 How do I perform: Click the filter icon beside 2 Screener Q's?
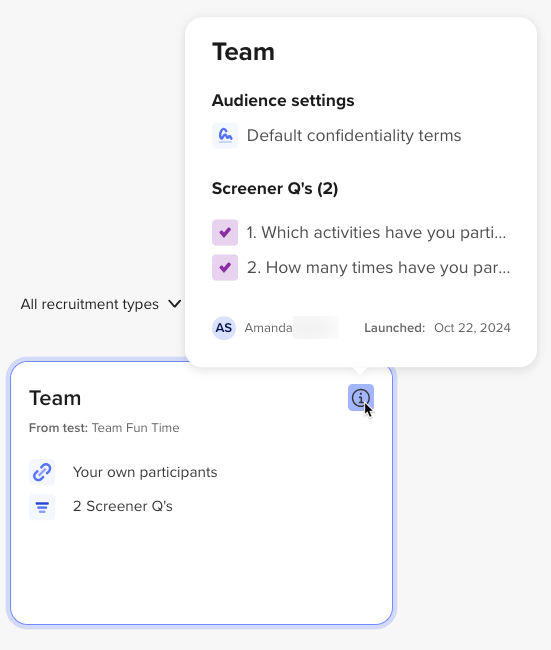pyautogui.click(x=42, y=507)
